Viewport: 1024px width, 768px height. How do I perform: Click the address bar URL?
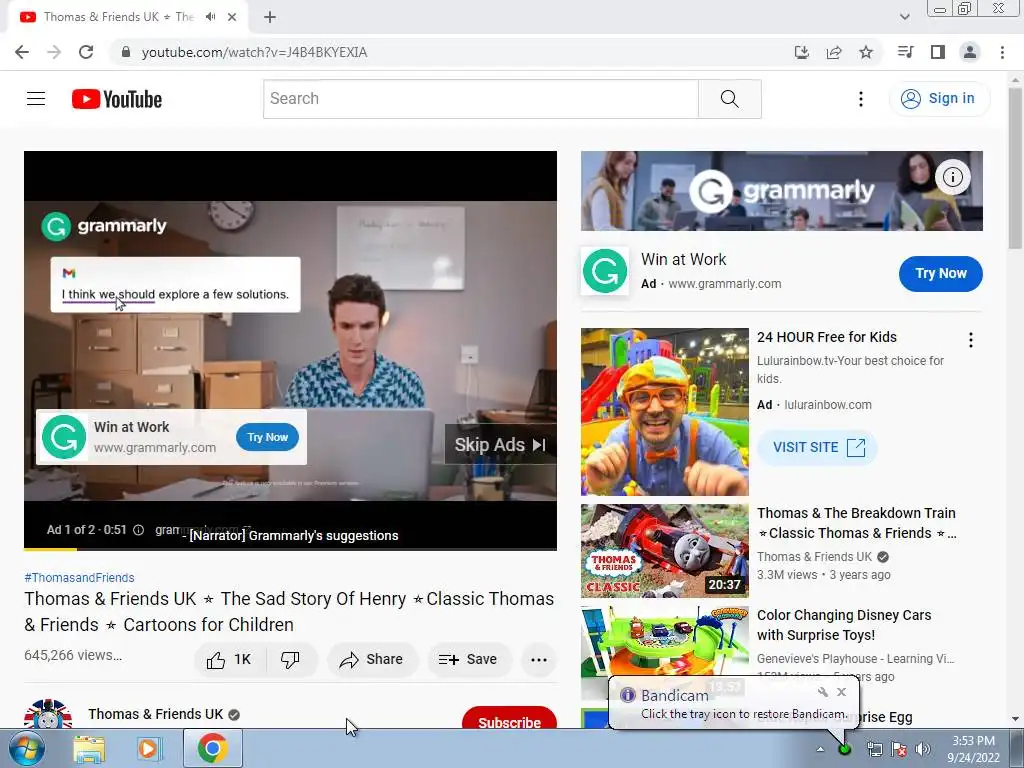pyautogui.click(x=254, y=52)
